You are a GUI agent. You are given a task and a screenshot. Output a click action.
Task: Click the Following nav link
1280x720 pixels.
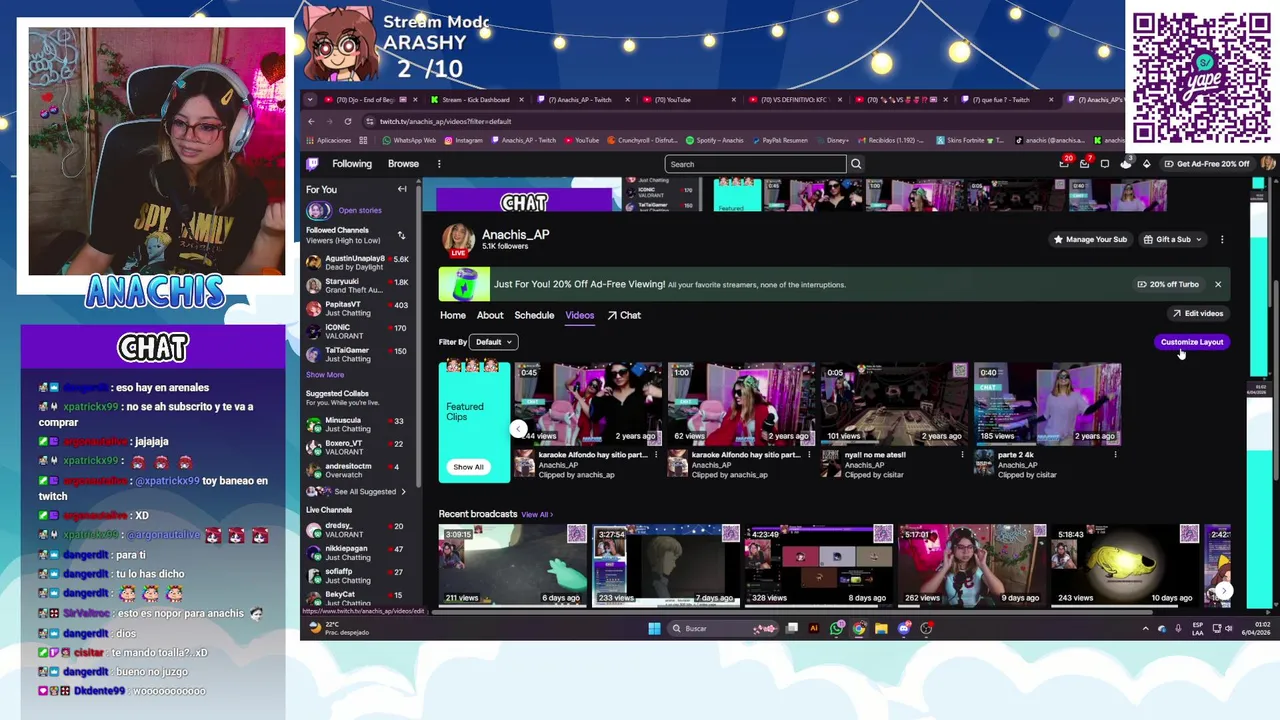[x=352, y=164]
